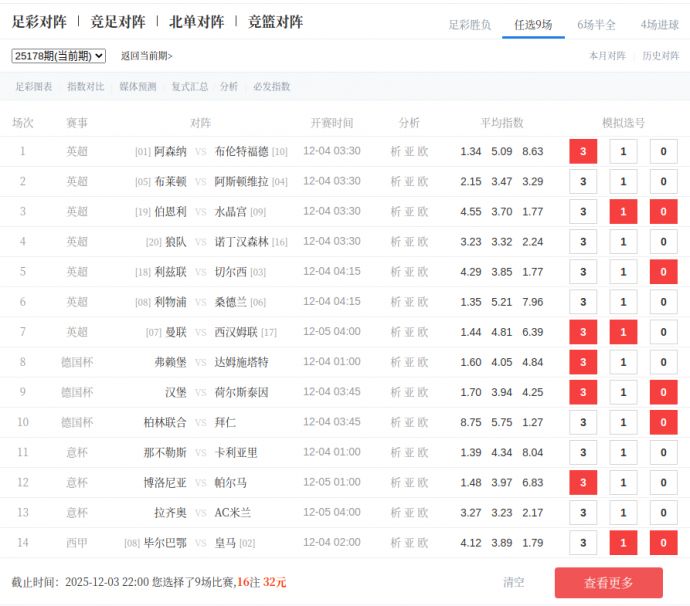
Task: Open the 指数对比 sub-menu
Action: (85, 87)
